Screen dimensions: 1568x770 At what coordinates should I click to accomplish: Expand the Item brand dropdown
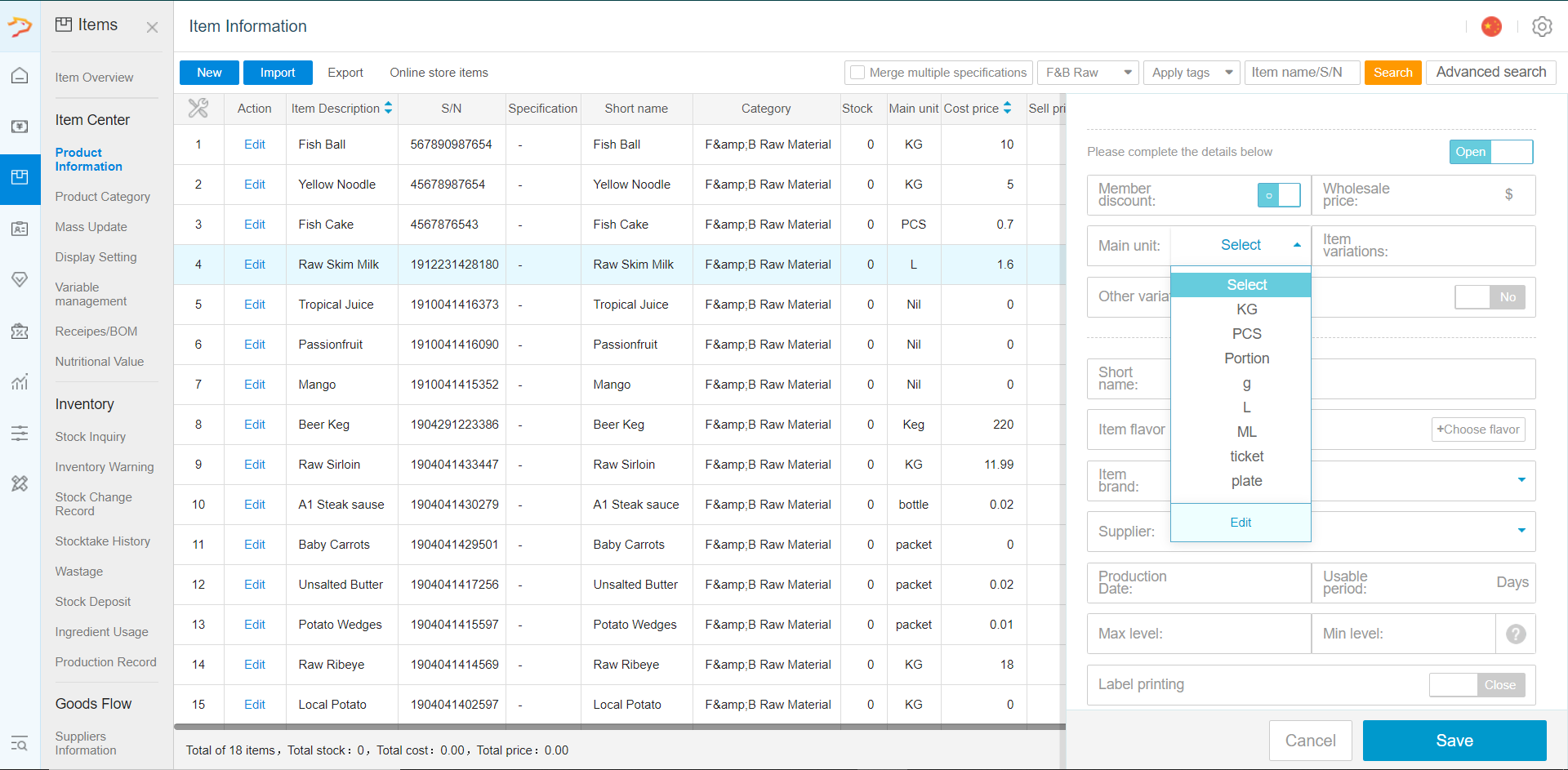[x=1521, y=480]
